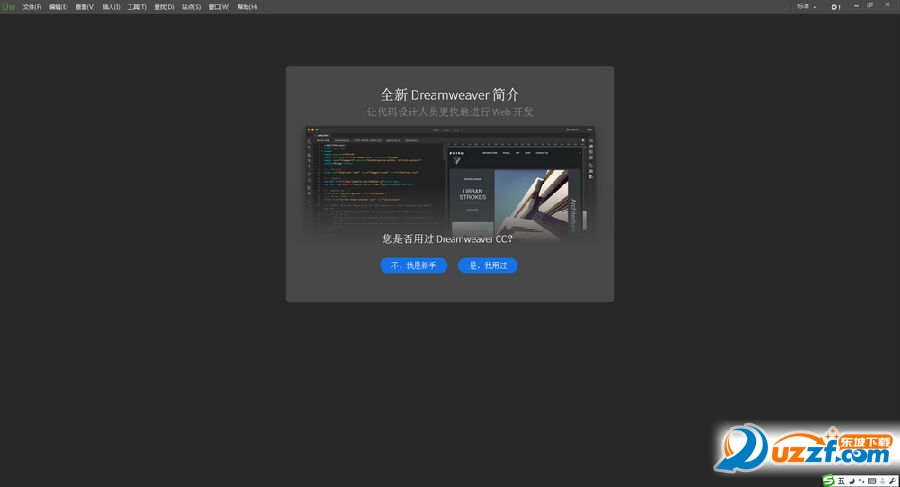Open the 查找(D) menu
The image size is (900, 487).
(x=164, y=7)
